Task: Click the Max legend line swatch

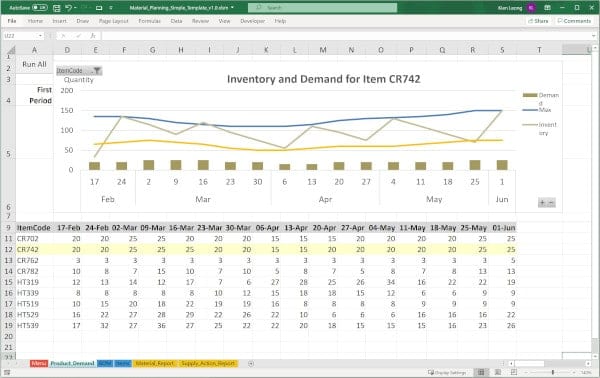Action: [x=530, y=110]
